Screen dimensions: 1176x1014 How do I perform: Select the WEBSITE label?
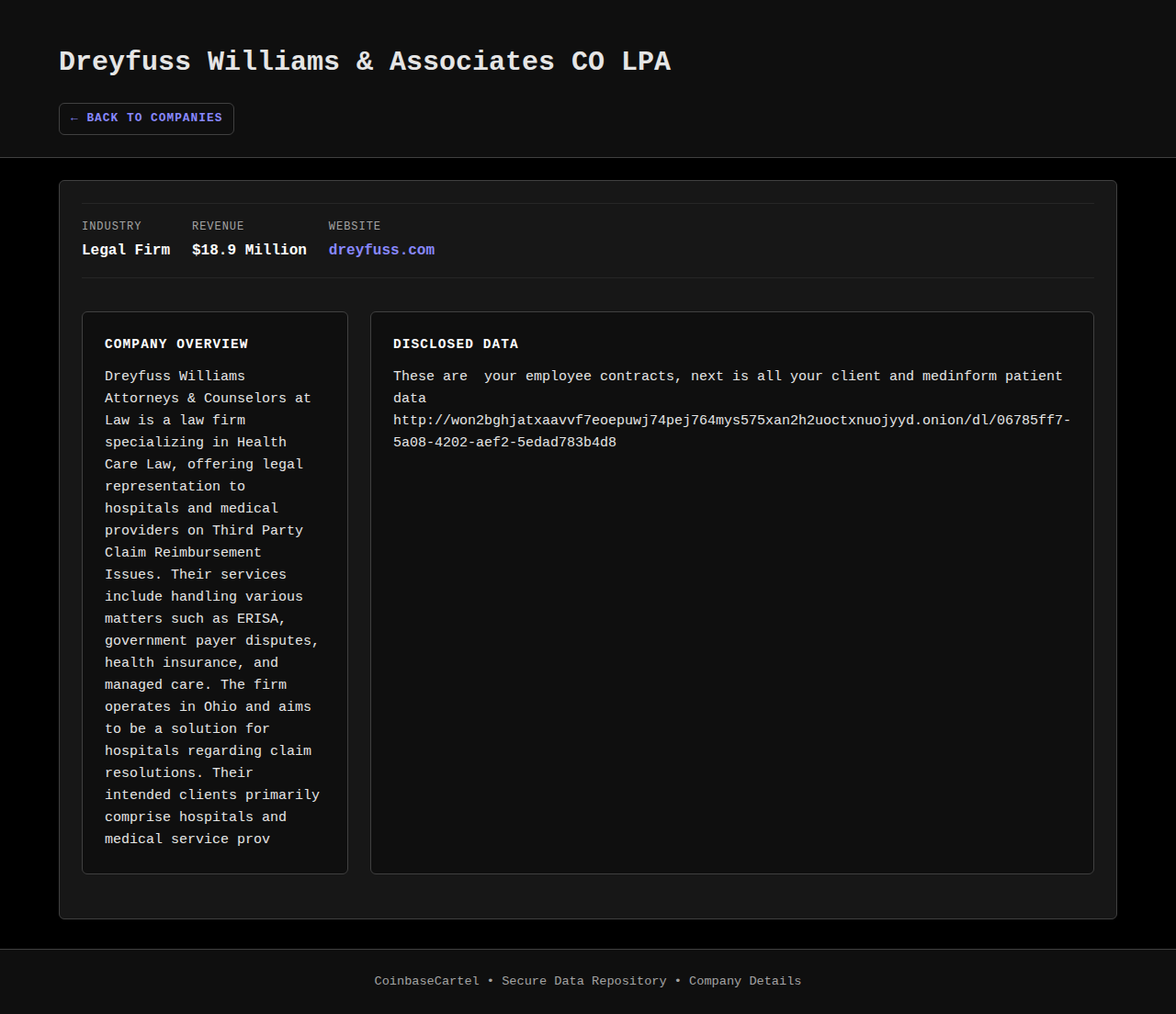(x=355, y=226)
